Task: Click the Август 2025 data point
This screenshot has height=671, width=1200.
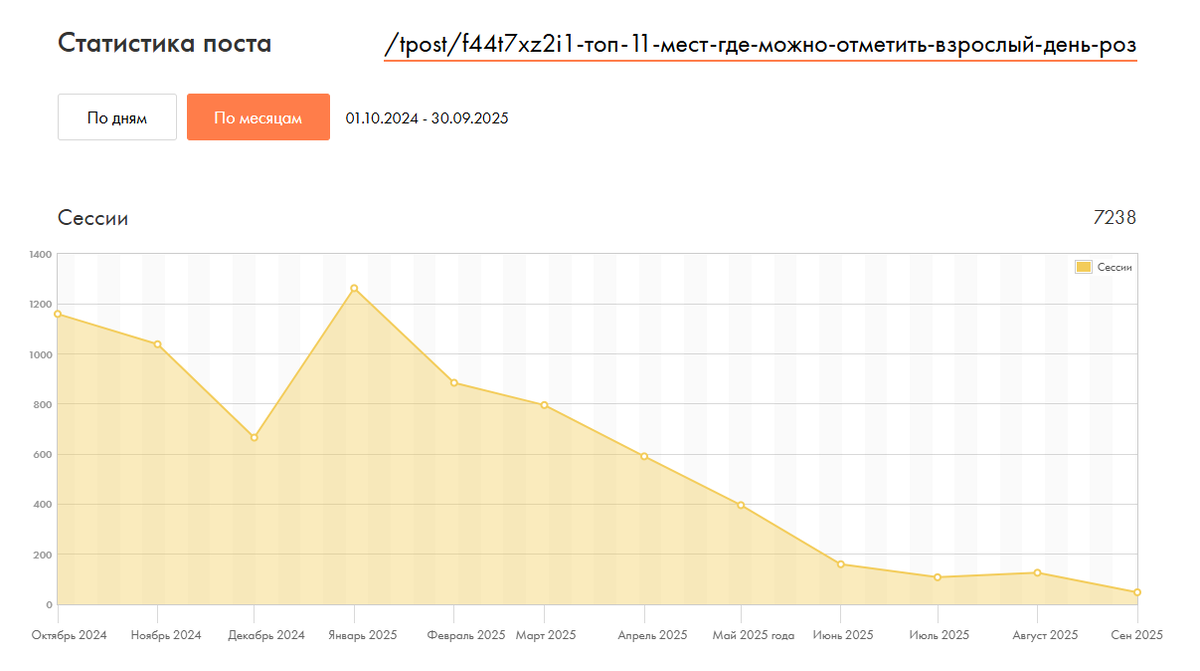Action: [x=1038, y=572]
